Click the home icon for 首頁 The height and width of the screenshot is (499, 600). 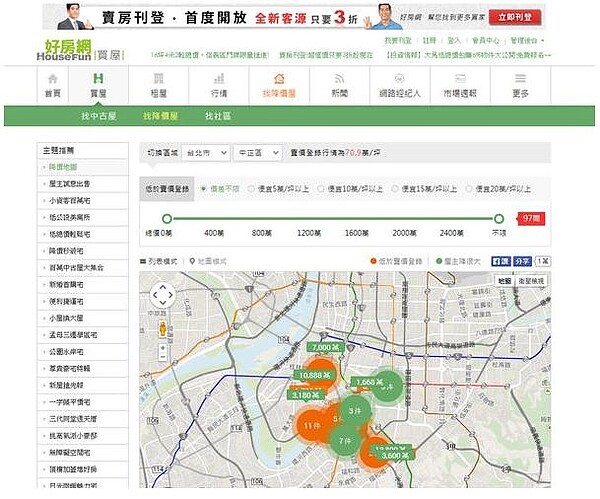[x=53, y=79]
